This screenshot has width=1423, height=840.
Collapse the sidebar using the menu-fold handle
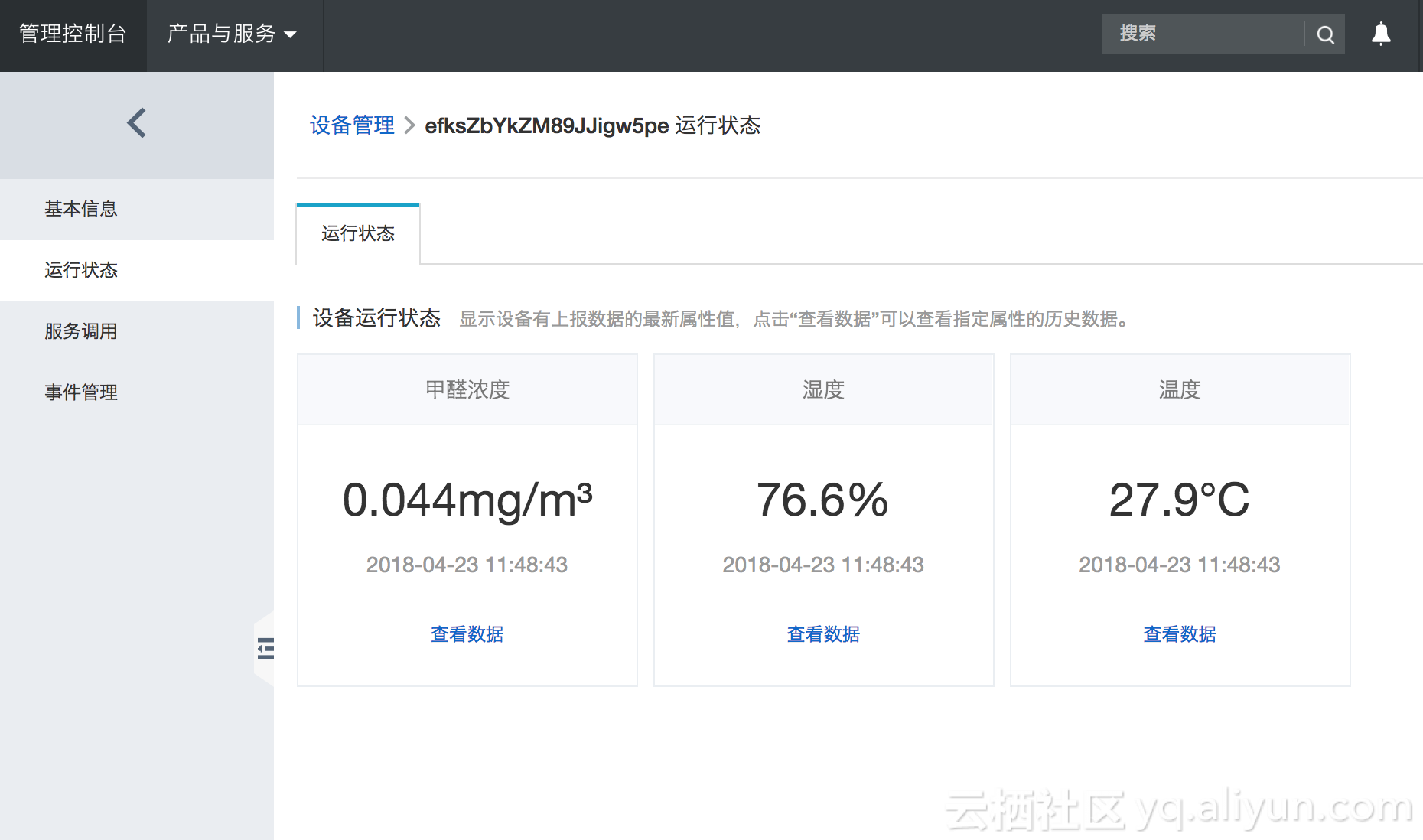265,649
